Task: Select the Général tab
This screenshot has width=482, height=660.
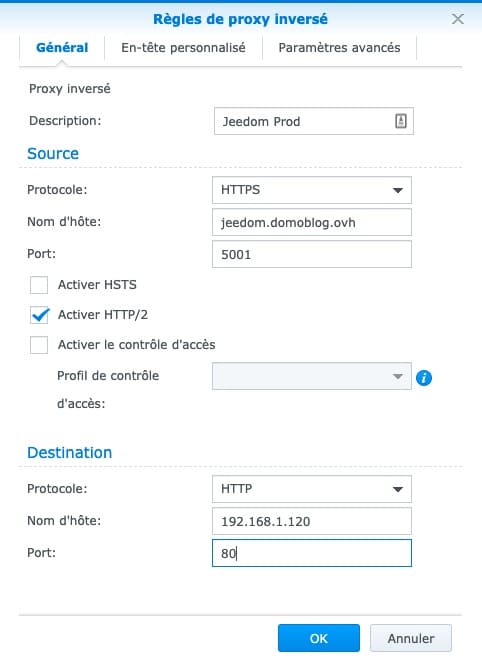Action: pos(62,48)
